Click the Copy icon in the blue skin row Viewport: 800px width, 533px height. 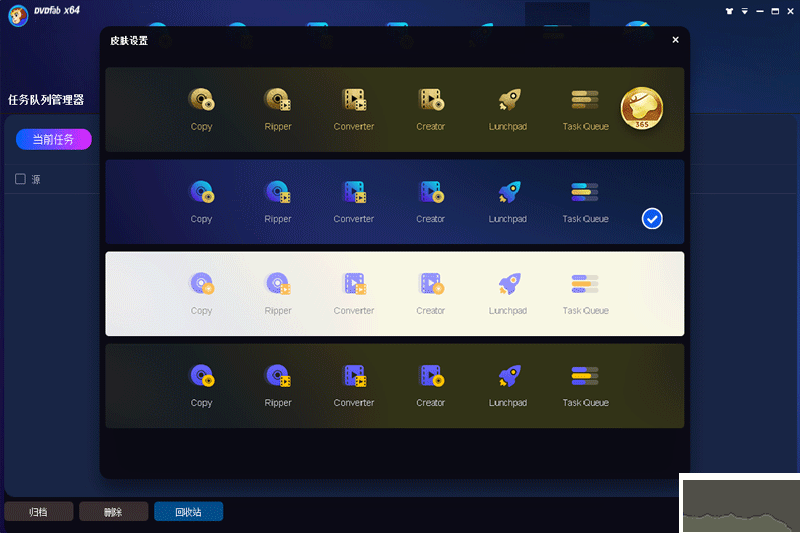tap(202, 192)
